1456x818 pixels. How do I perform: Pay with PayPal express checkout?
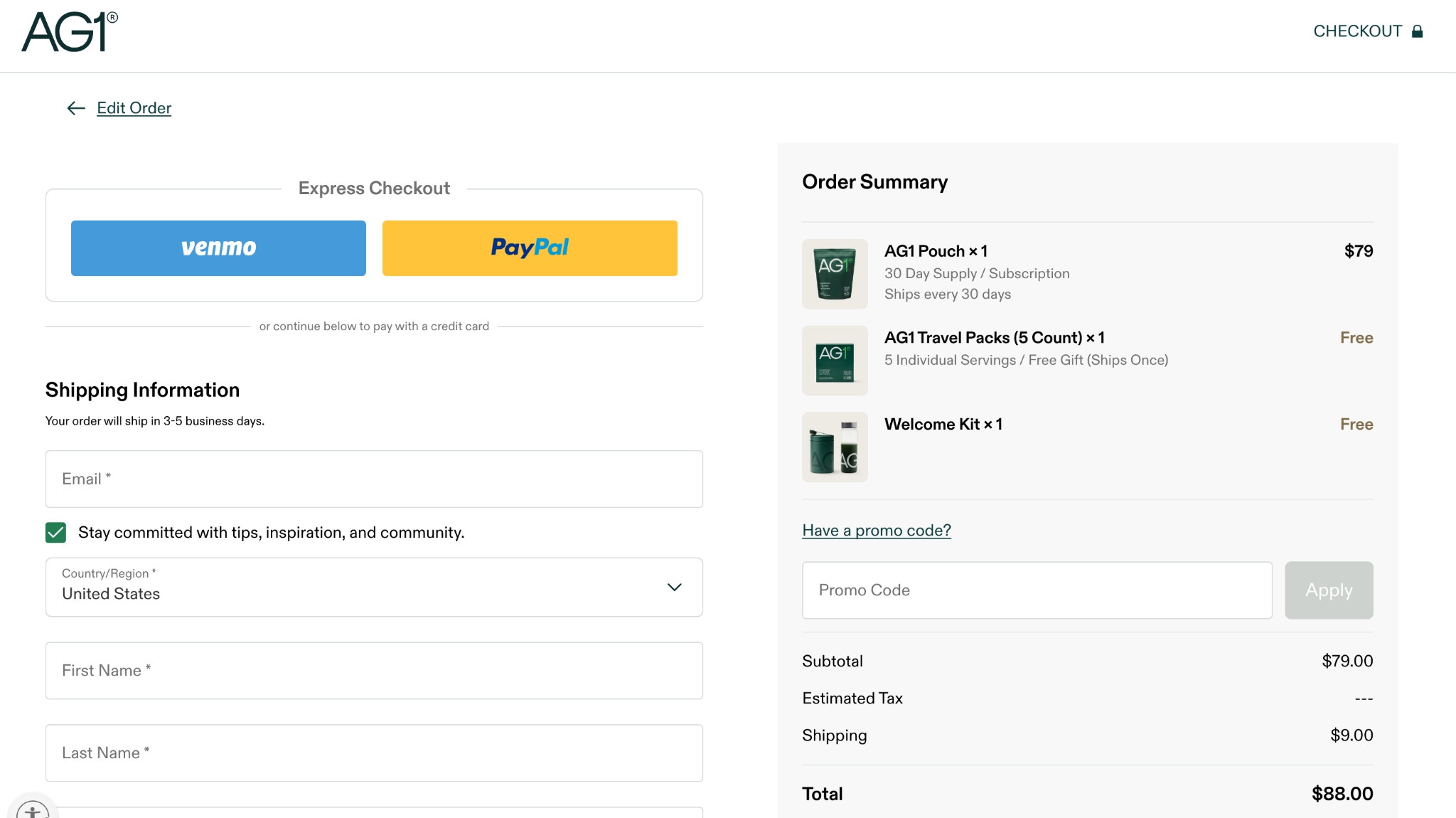coord(530,248)
